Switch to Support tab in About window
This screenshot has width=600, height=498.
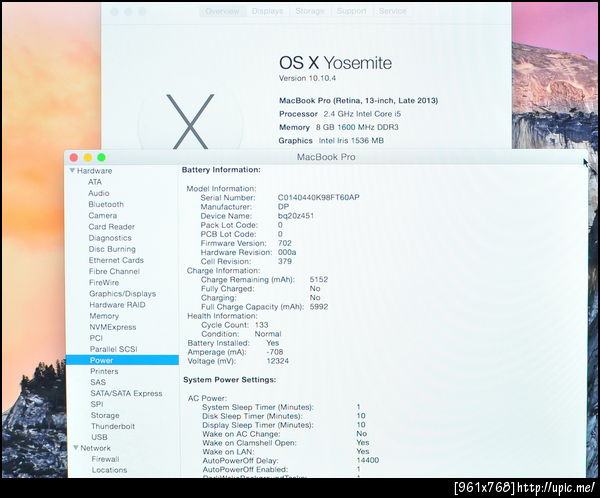[351, 11]
